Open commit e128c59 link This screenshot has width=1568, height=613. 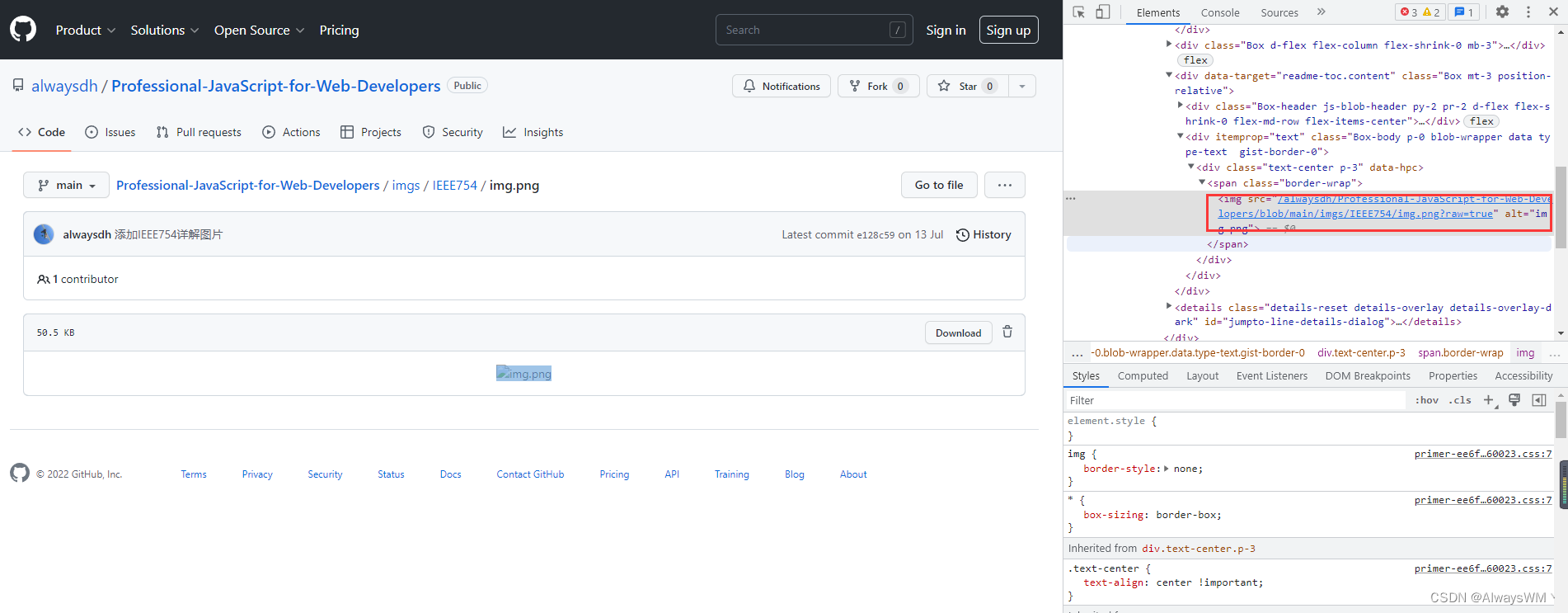[876, 234]
